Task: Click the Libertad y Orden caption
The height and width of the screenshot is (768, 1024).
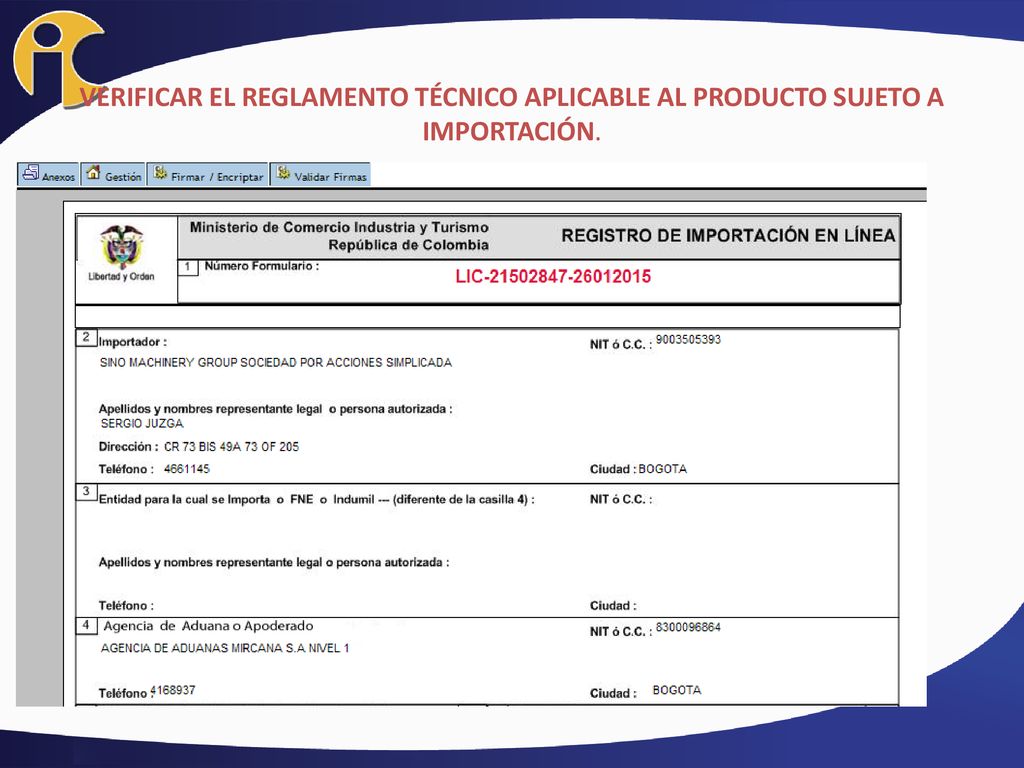Action: click(x=121, y=276)
